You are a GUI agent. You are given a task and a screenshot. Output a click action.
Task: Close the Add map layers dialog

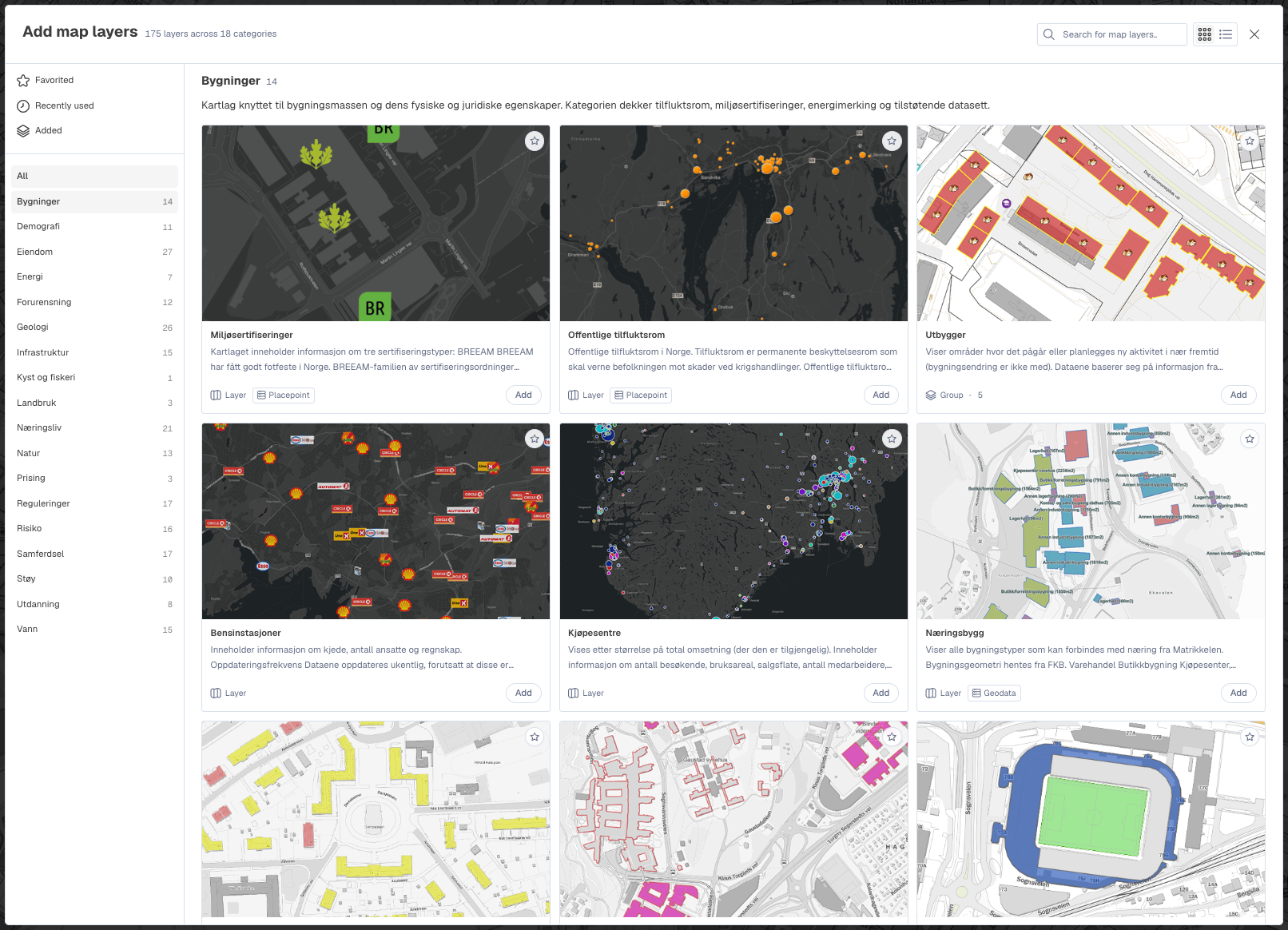point(1254,34)
